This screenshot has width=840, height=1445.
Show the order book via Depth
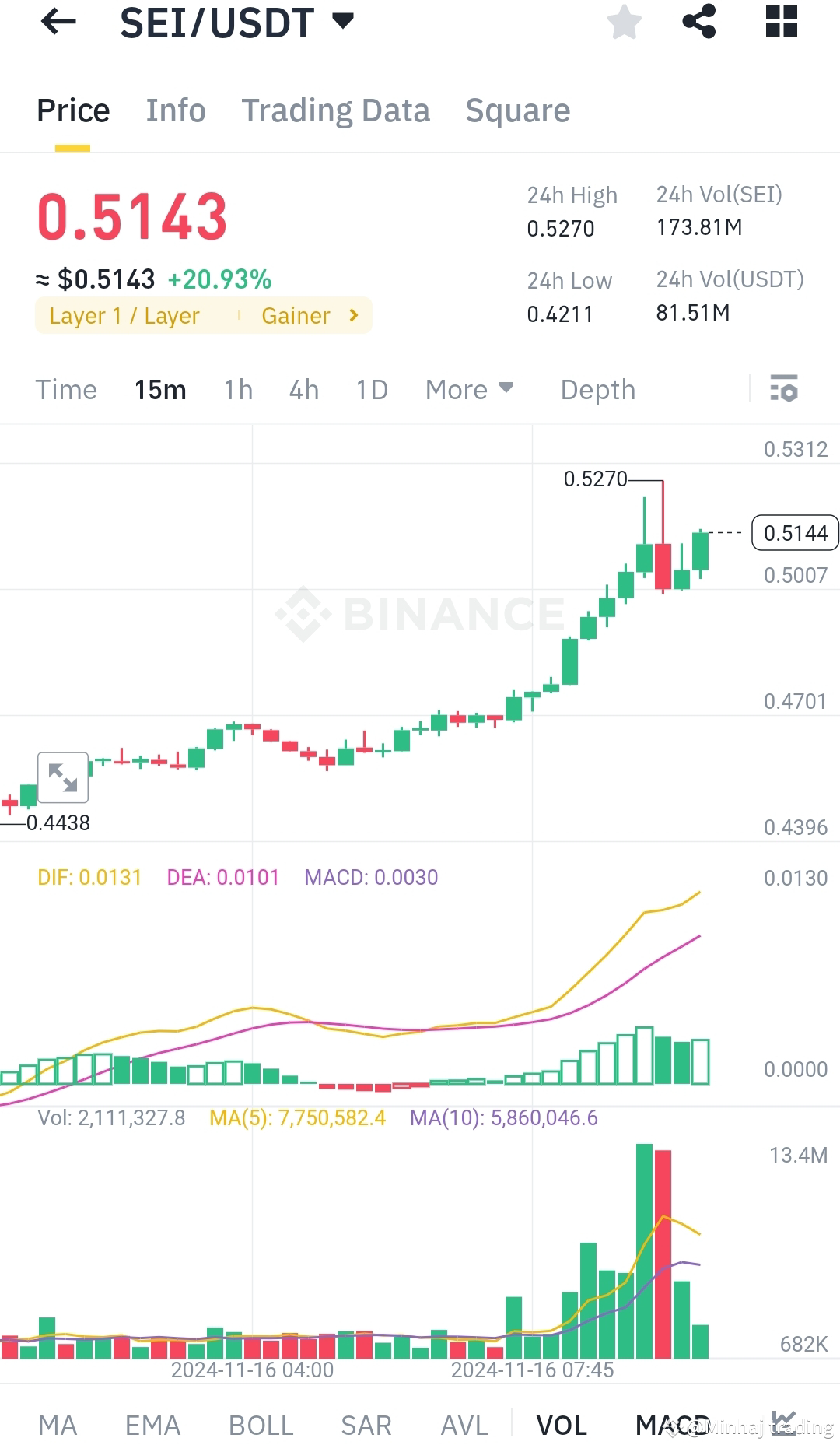point(597,389)
